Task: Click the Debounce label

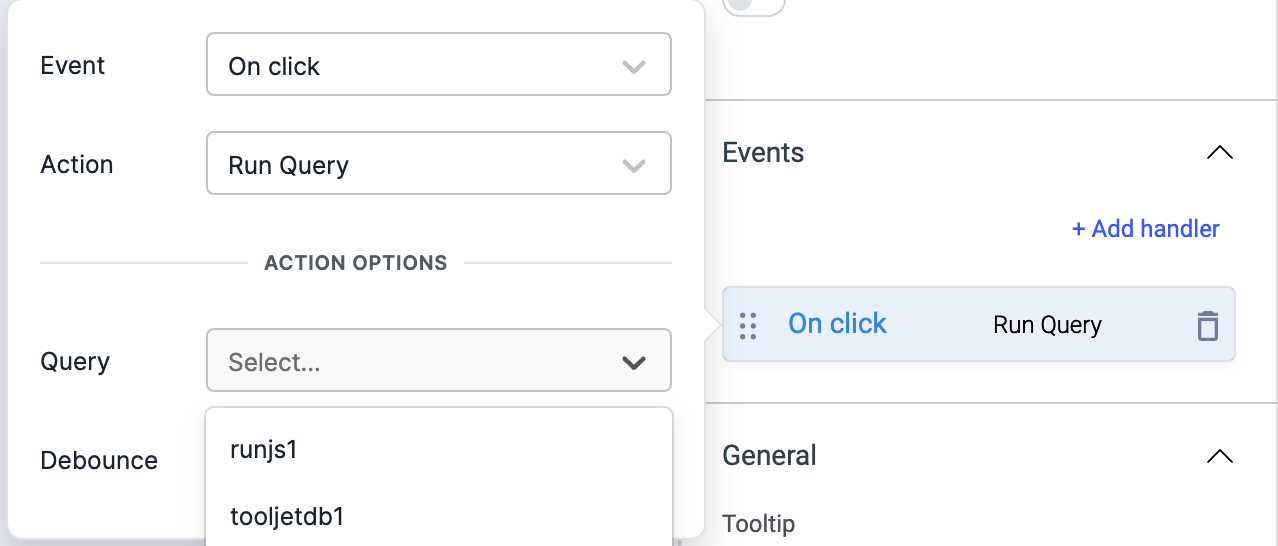Action: pyautogui.click(x=99, y=461)
